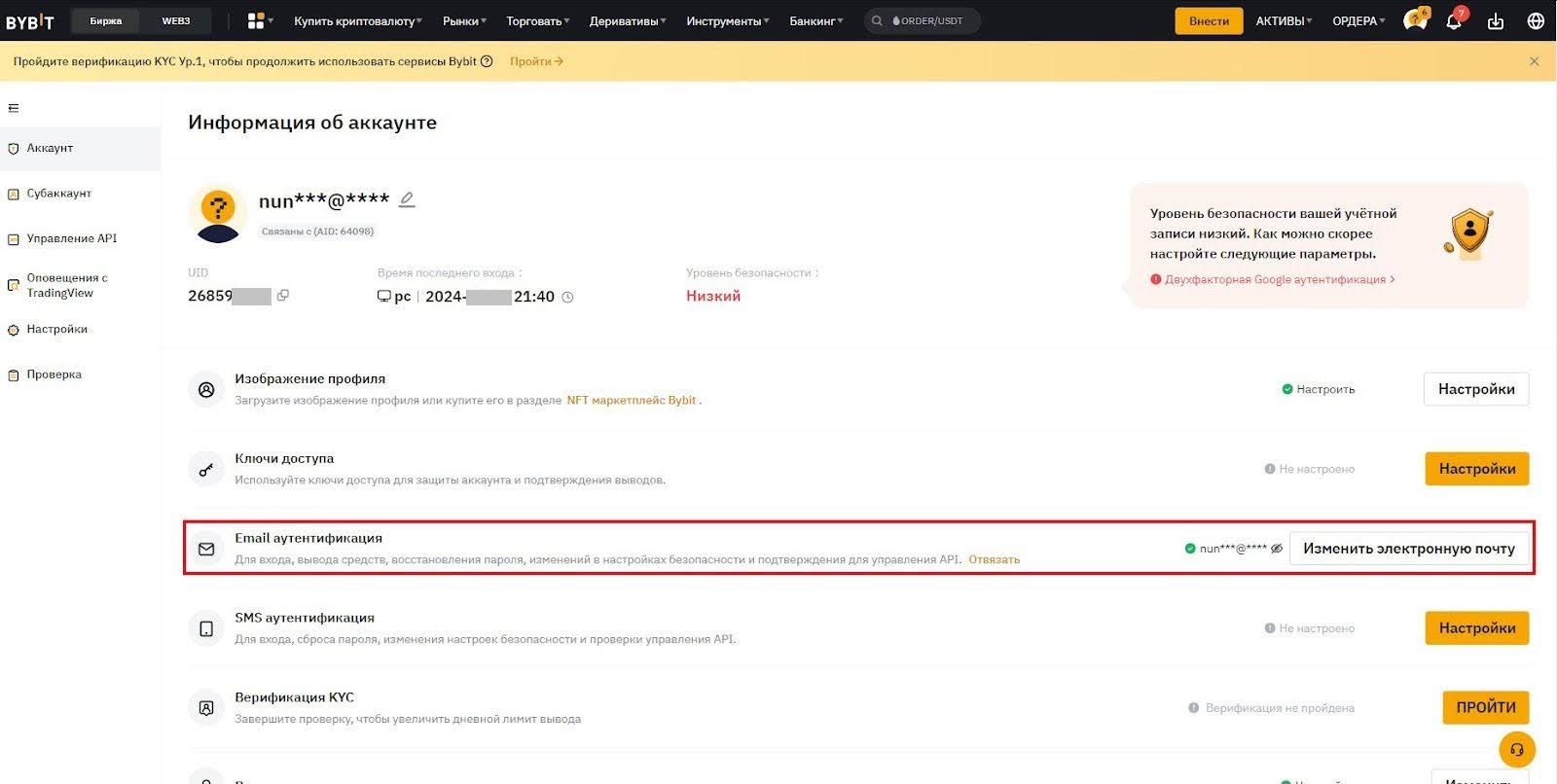Open Управление API in the sidebar
The width and height of the screenshot is (1557, 784).
click(80, 238)
